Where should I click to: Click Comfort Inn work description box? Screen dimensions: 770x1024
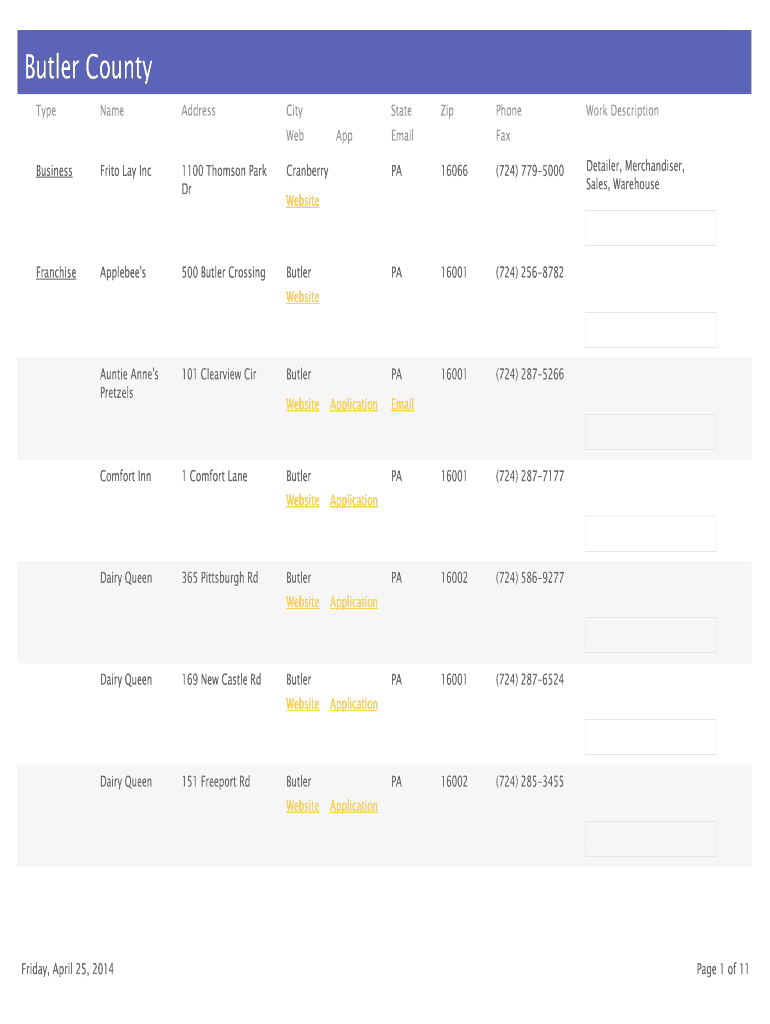coord(650,534)
